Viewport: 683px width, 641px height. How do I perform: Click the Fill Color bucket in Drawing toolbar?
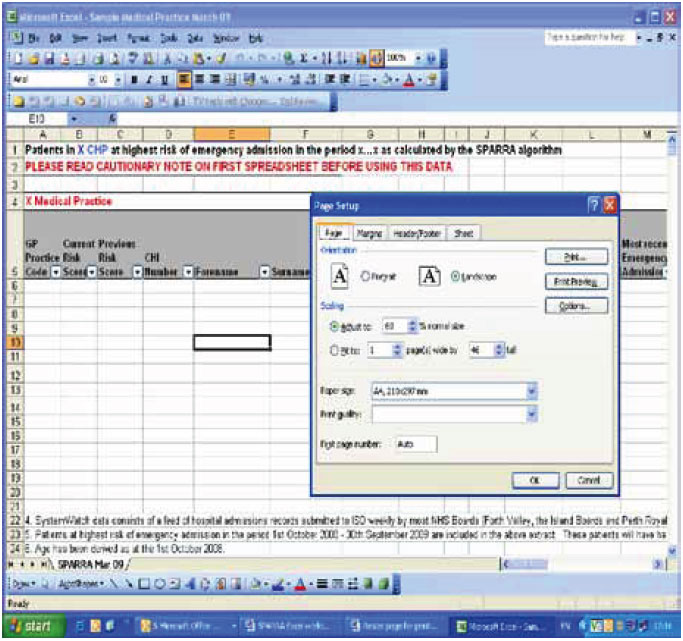(x=257, y=584)
